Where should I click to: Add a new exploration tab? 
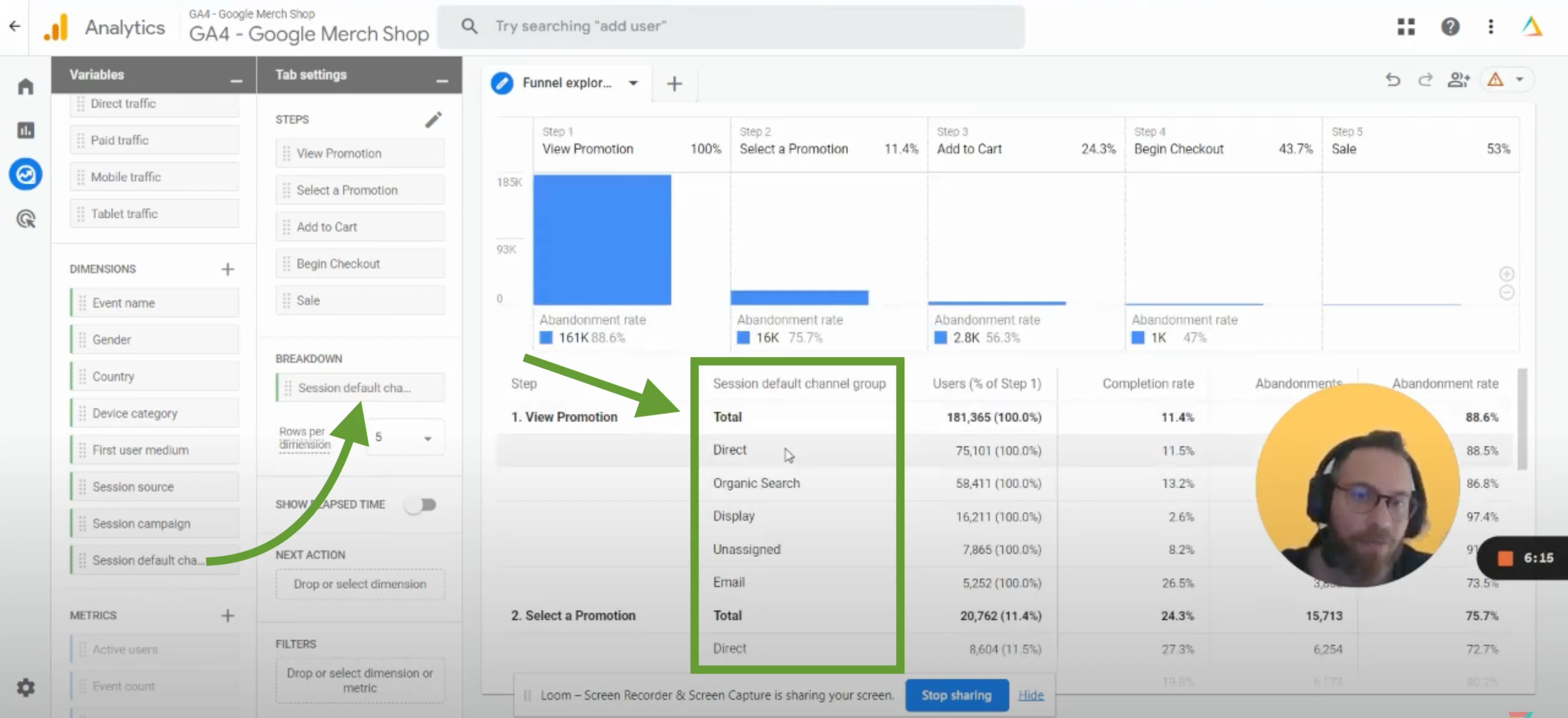(x=675, y=83)
